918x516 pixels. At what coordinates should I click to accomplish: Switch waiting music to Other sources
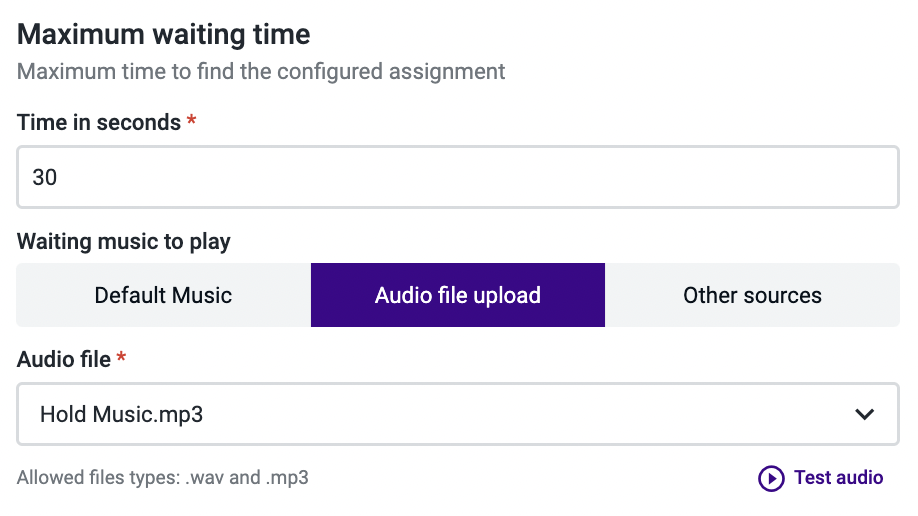click(x=752, y=295)
